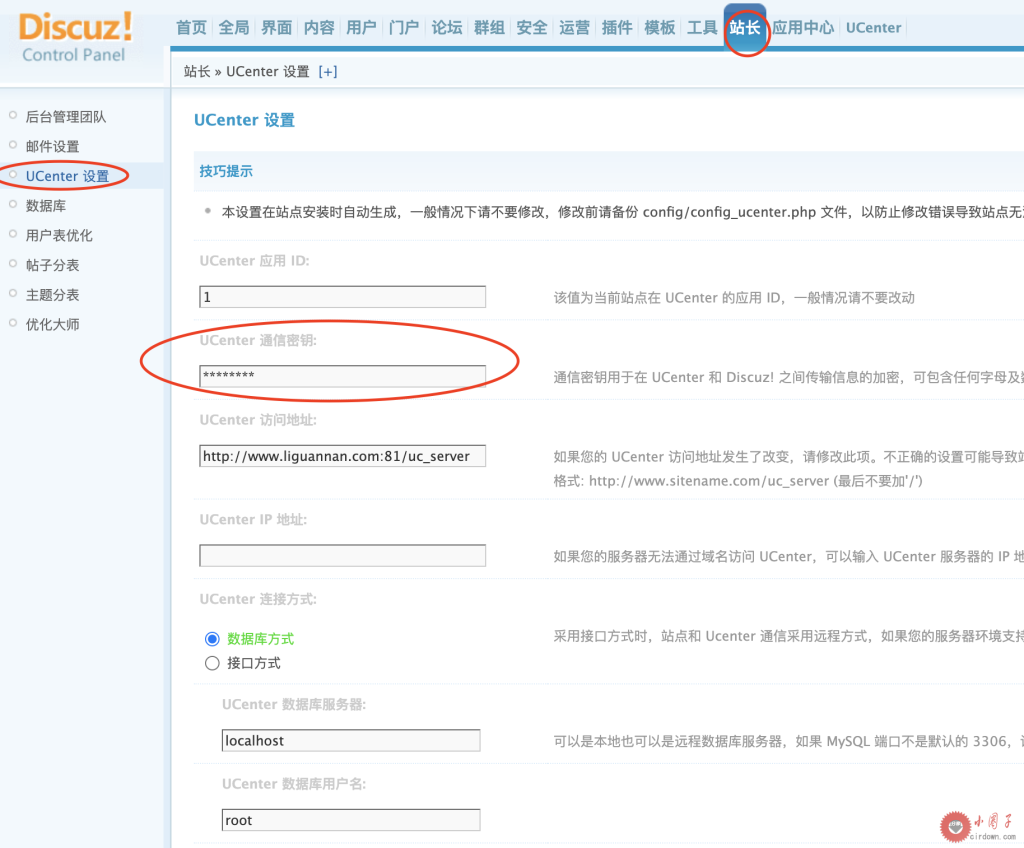
Task: Open 数据库 in the sidebar
Action: 46,206
